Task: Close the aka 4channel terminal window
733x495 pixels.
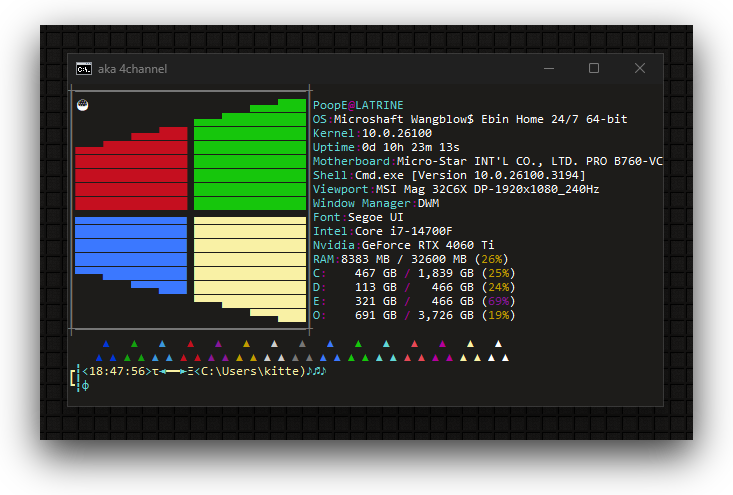Action: point(640,68)
